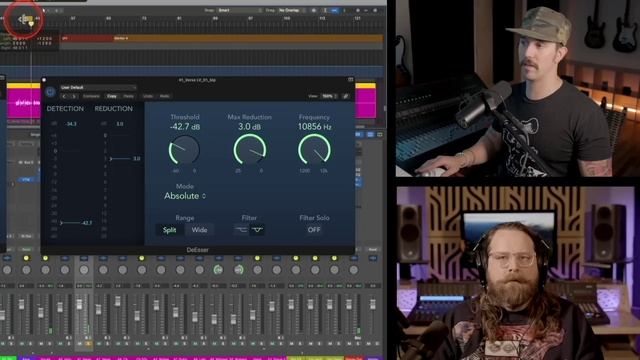Click the selected channel's pan knob
This screenshot has width=640, height=360.
point(84,270)
